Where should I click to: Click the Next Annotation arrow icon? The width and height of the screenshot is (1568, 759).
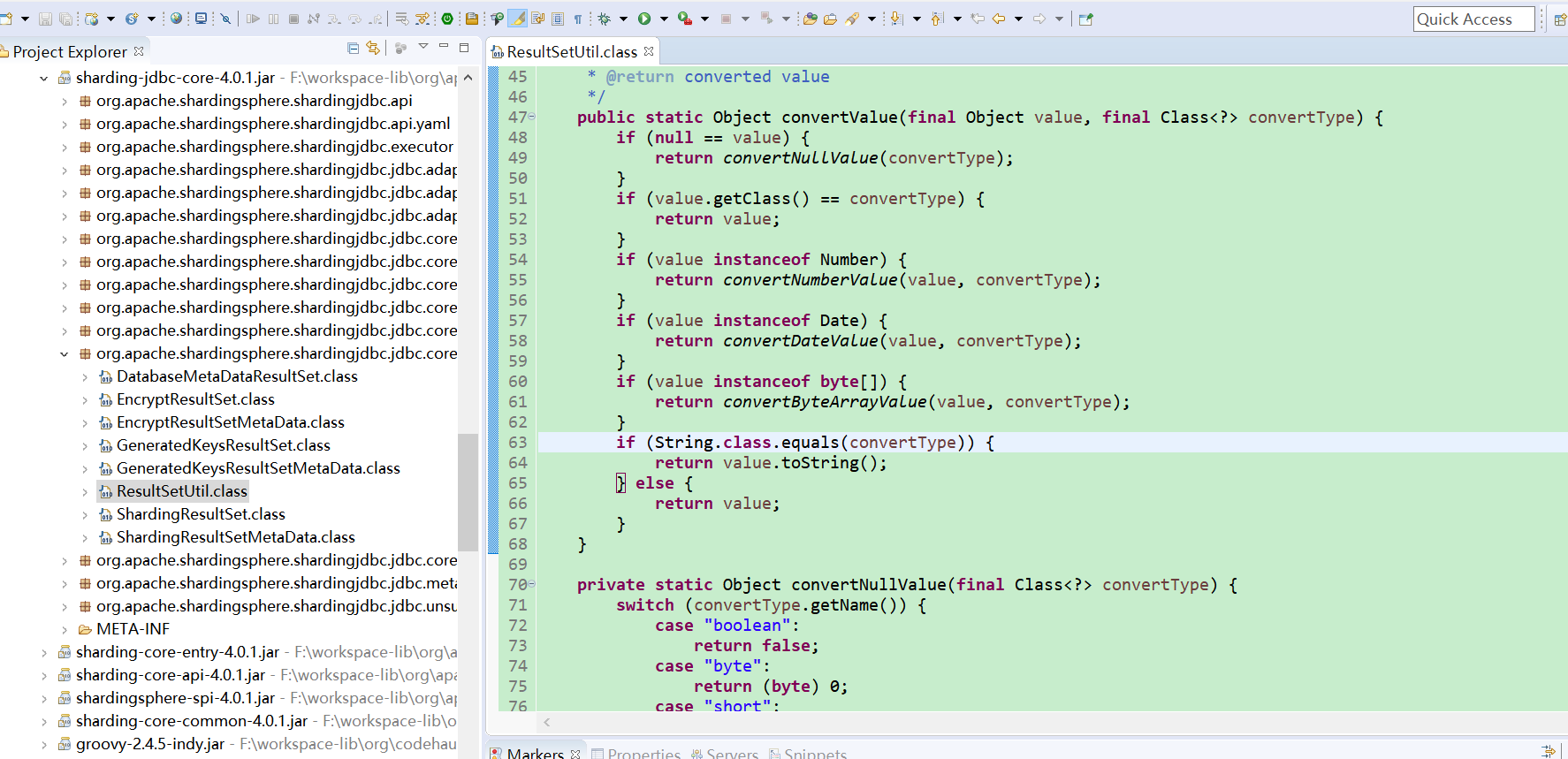coord(896,19)
